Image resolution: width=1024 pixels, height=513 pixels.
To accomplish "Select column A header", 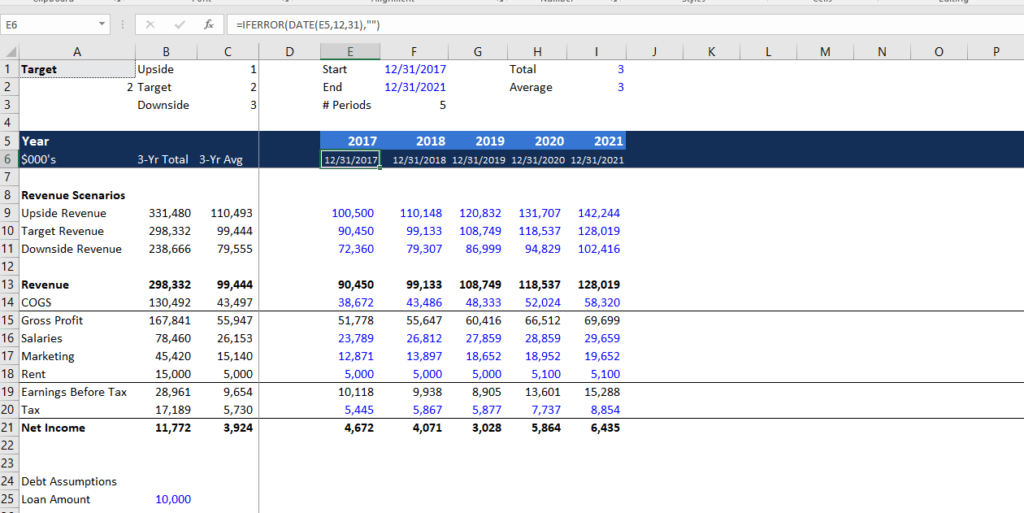I will (x=77, y=51).
